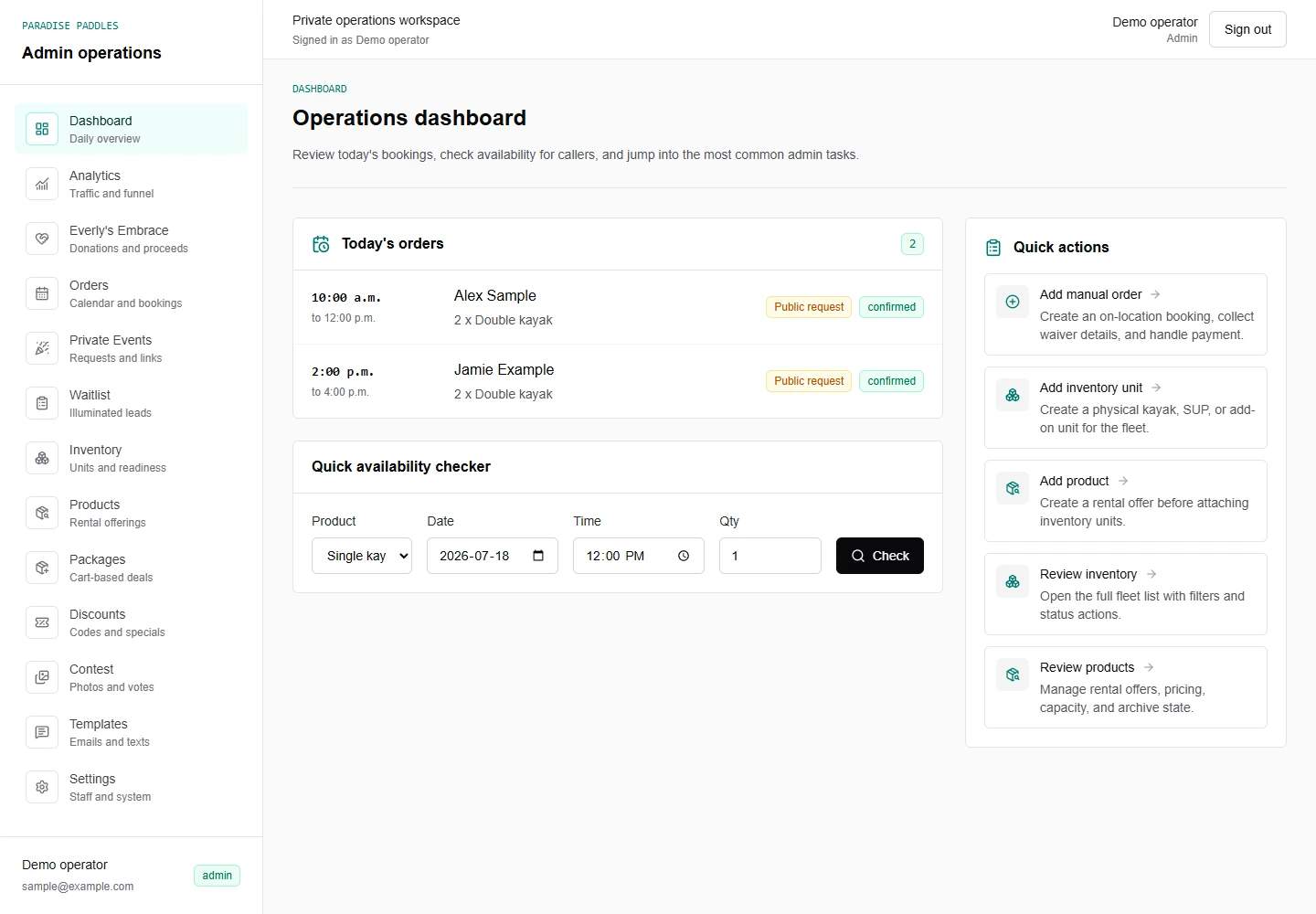Click the plus icon on Add manual order
1316x914 pixels.
(1013, 302)
